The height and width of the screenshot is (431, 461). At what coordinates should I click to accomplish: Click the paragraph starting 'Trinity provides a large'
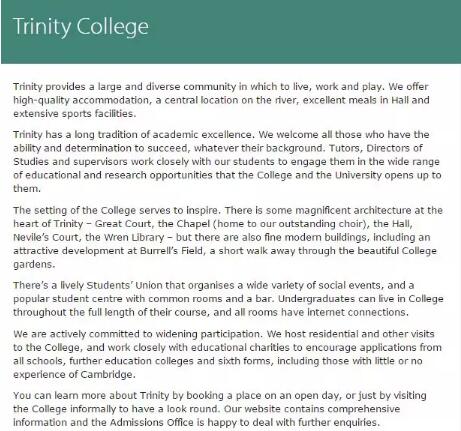click(221, 100)
